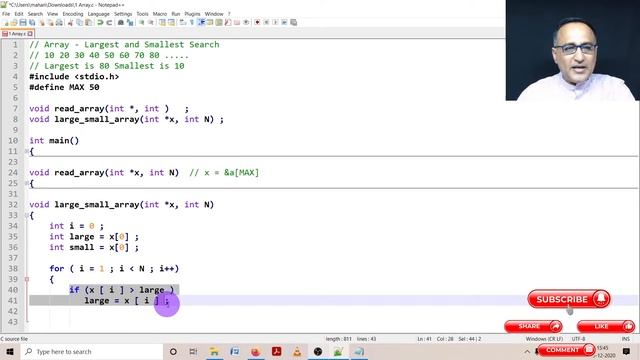Click the 'int main()' code line
This screenshot has height=360, width=640.
point(54,141)
